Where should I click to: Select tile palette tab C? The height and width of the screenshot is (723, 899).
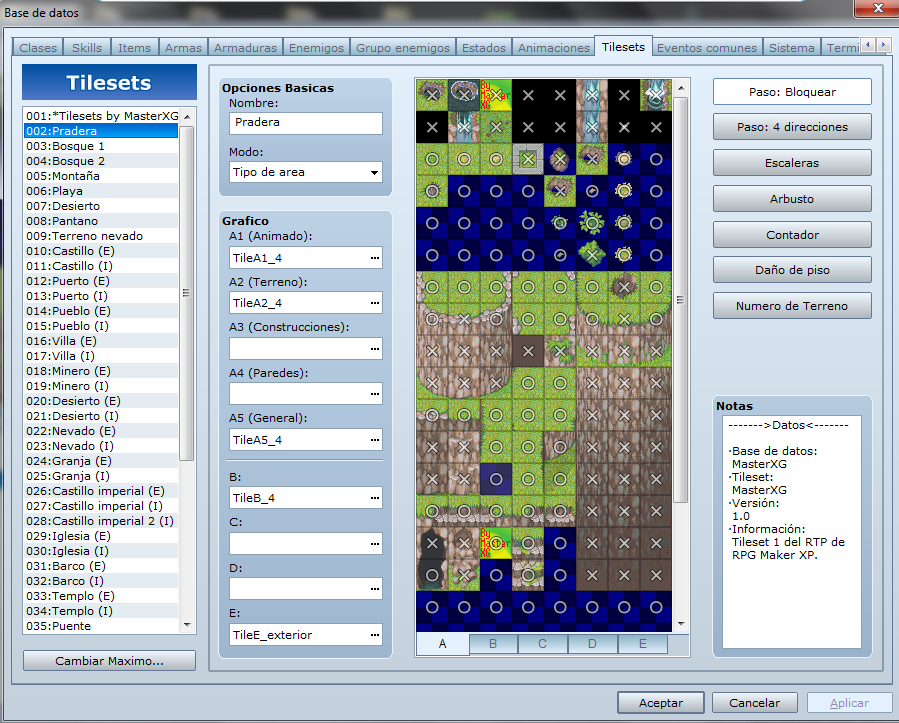click(542, 643)
